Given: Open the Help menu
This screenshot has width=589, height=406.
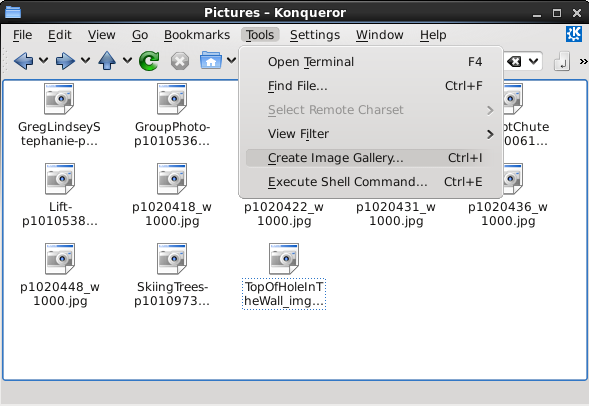Looking at the screenshot, I should coord(433,35).
